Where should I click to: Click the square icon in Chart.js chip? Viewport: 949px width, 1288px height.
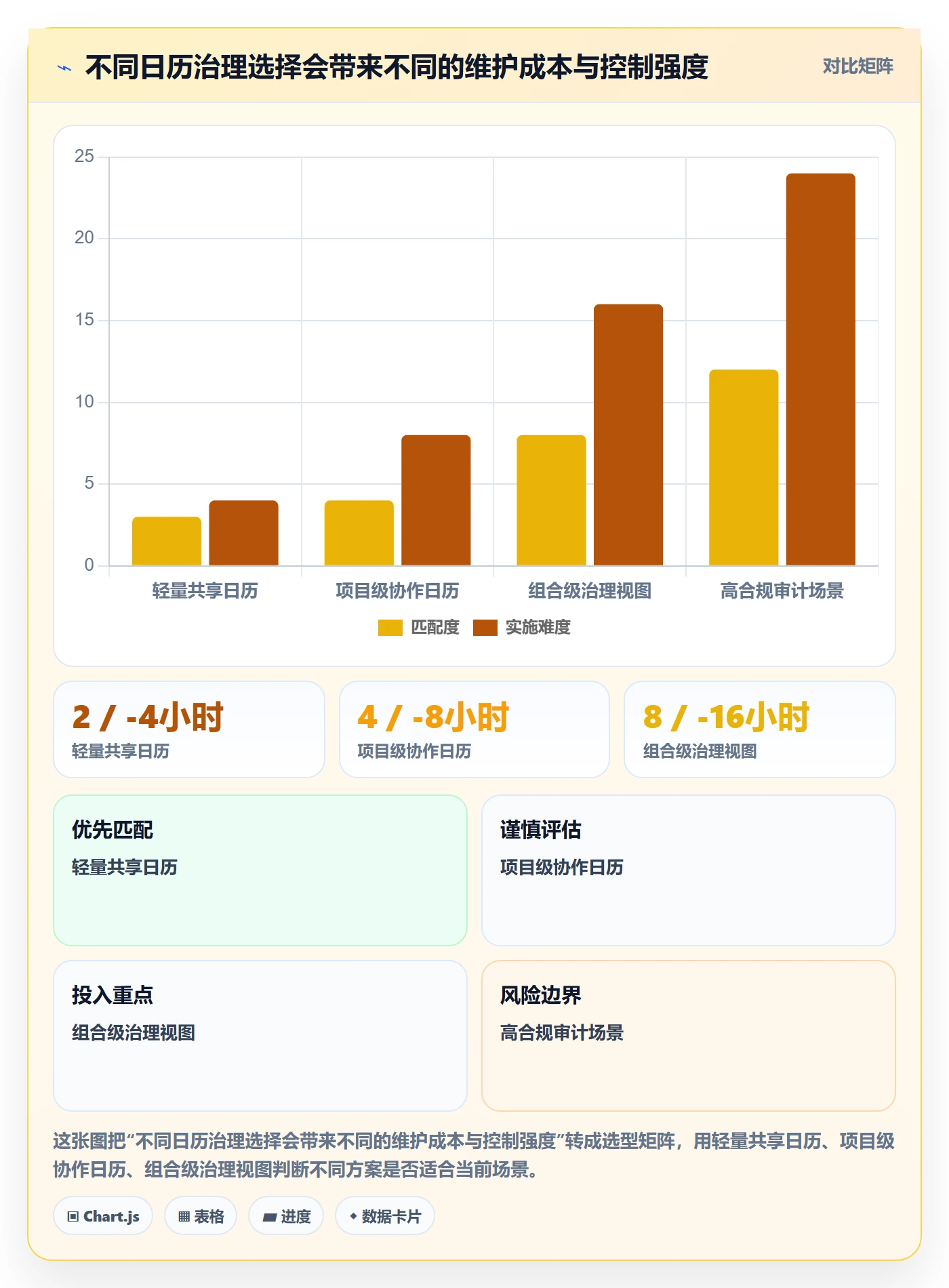pyautogui.click(x=73, y=1217)
